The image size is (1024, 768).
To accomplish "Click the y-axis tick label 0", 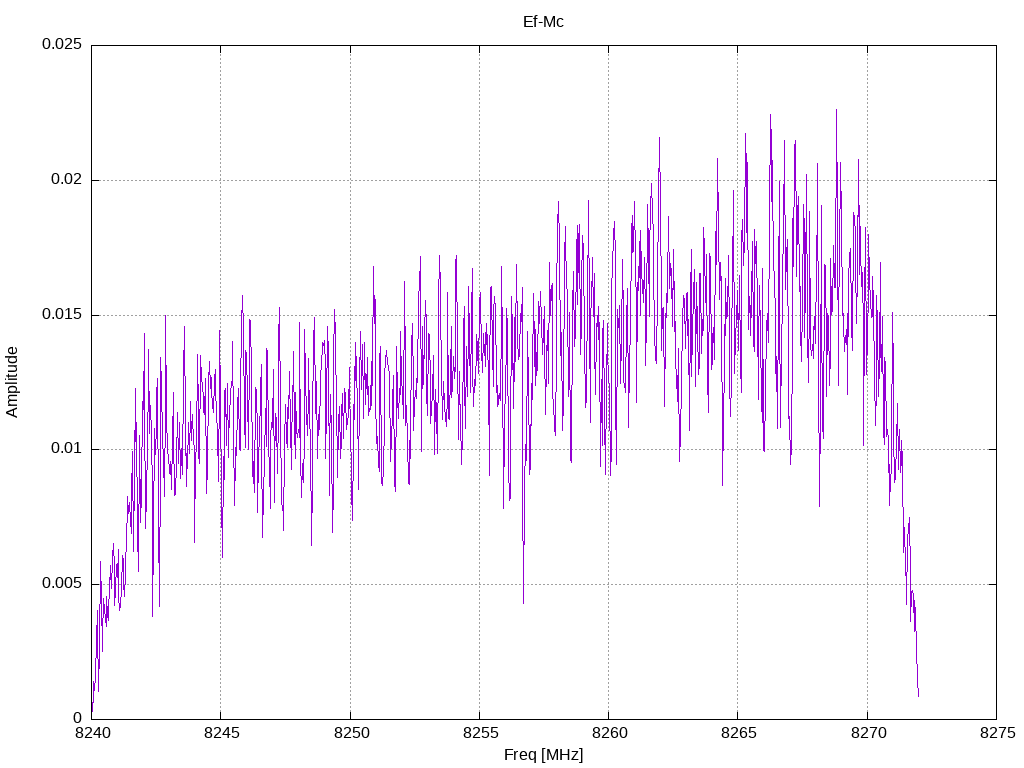I will pos(78,718).
